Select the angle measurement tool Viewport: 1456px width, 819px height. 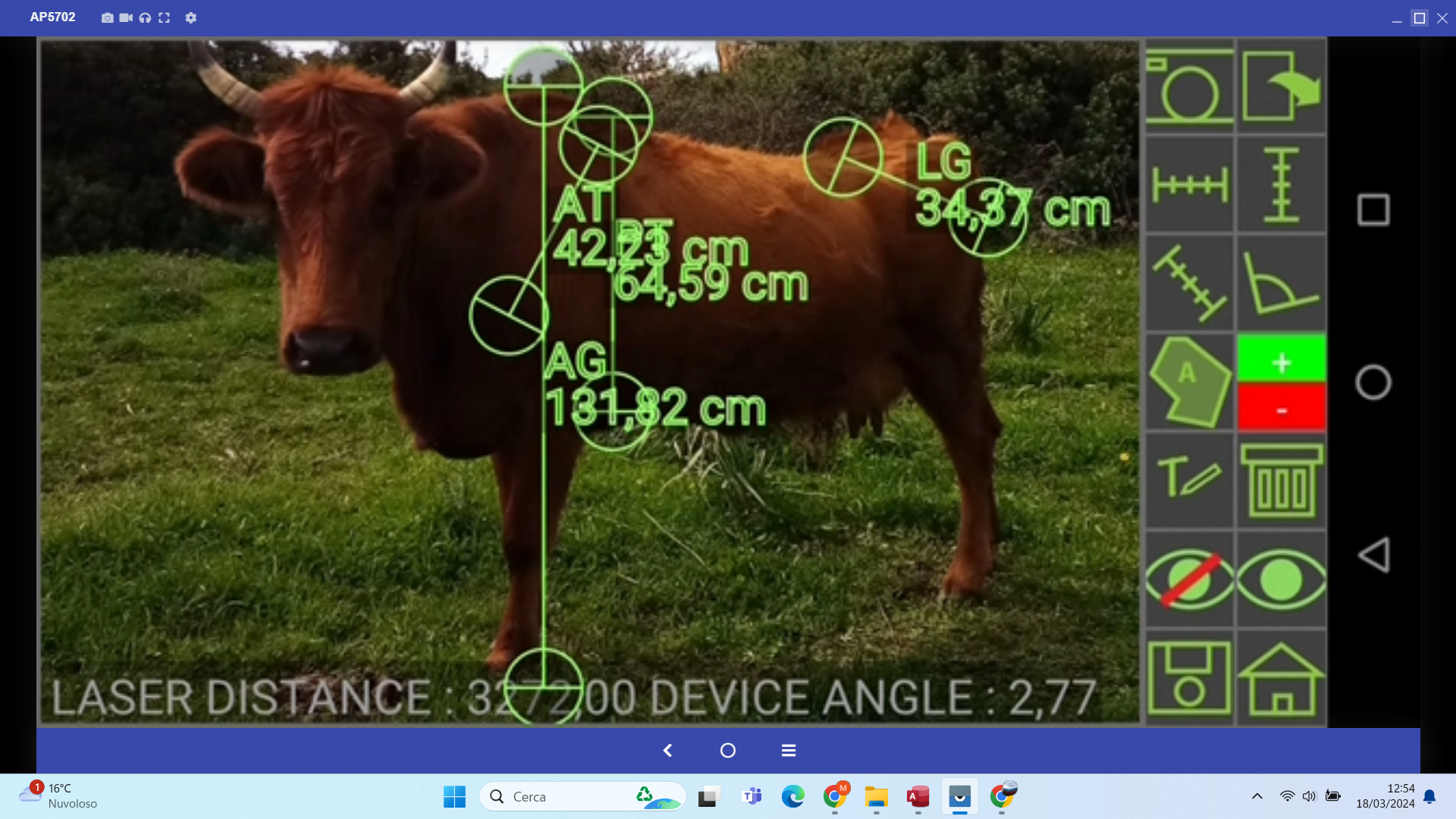coord(1281,283)
